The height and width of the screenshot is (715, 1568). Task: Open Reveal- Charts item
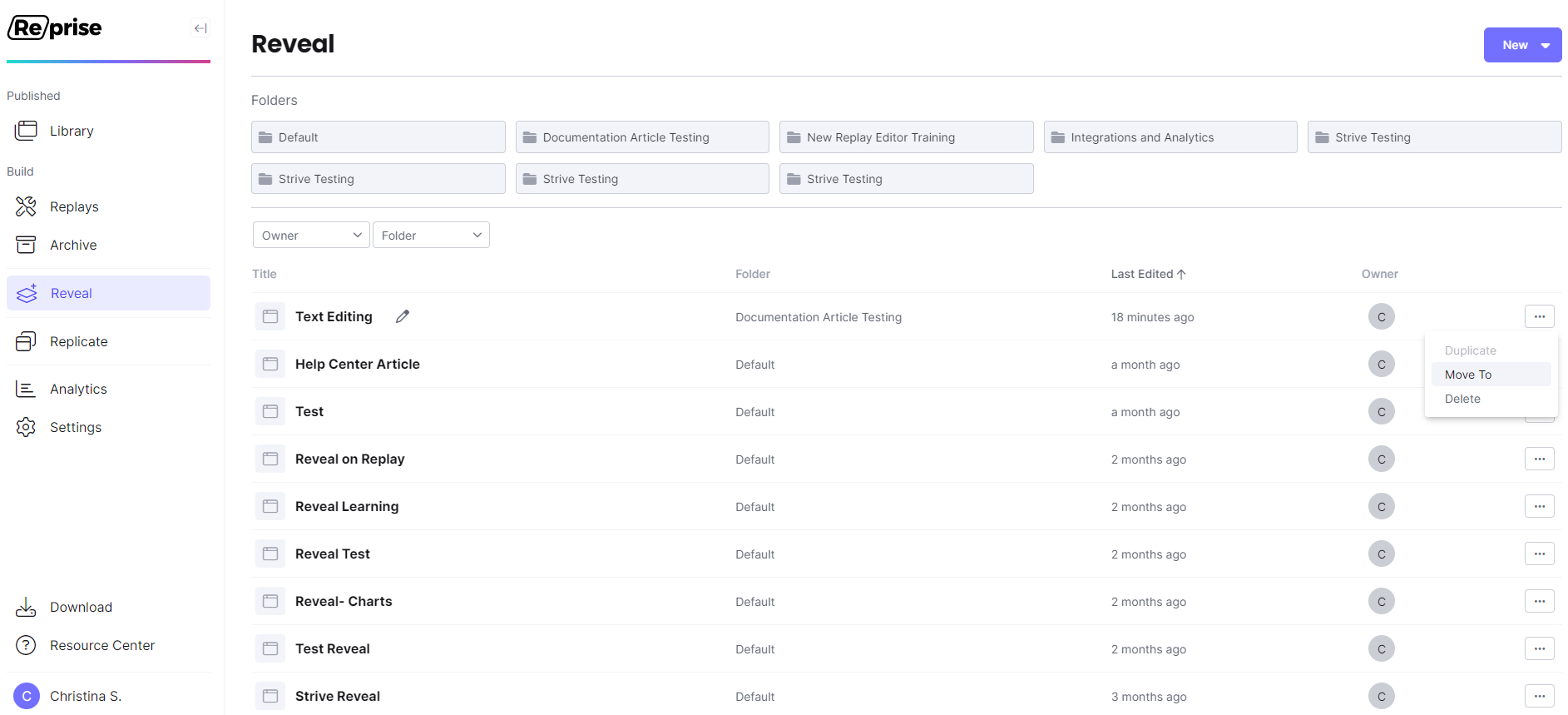344,601
